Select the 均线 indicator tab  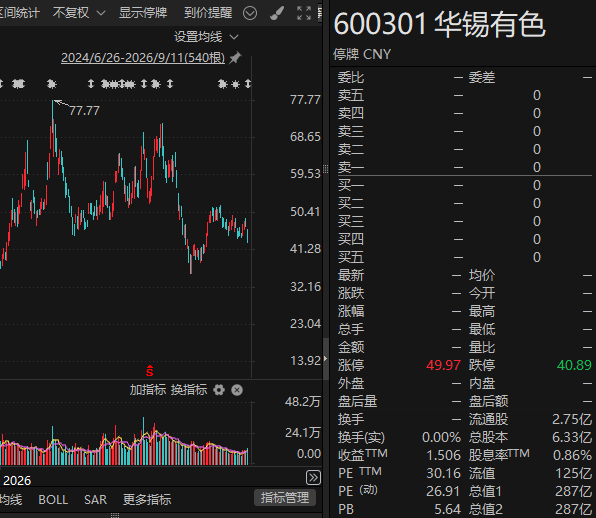11,499
